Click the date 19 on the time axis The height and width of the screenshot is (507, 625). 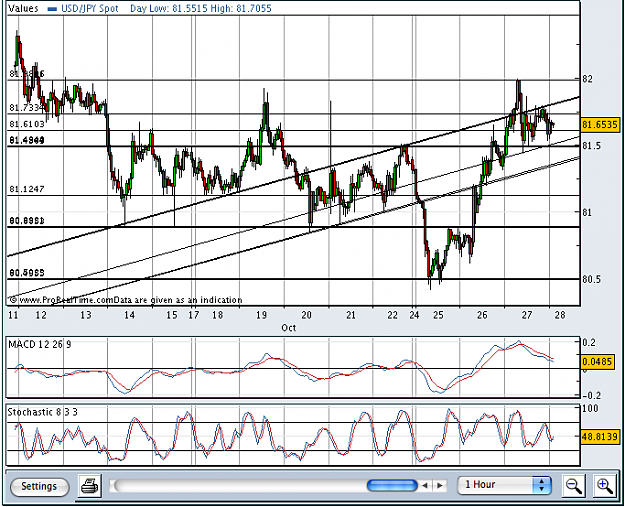[x=261, y=315]
